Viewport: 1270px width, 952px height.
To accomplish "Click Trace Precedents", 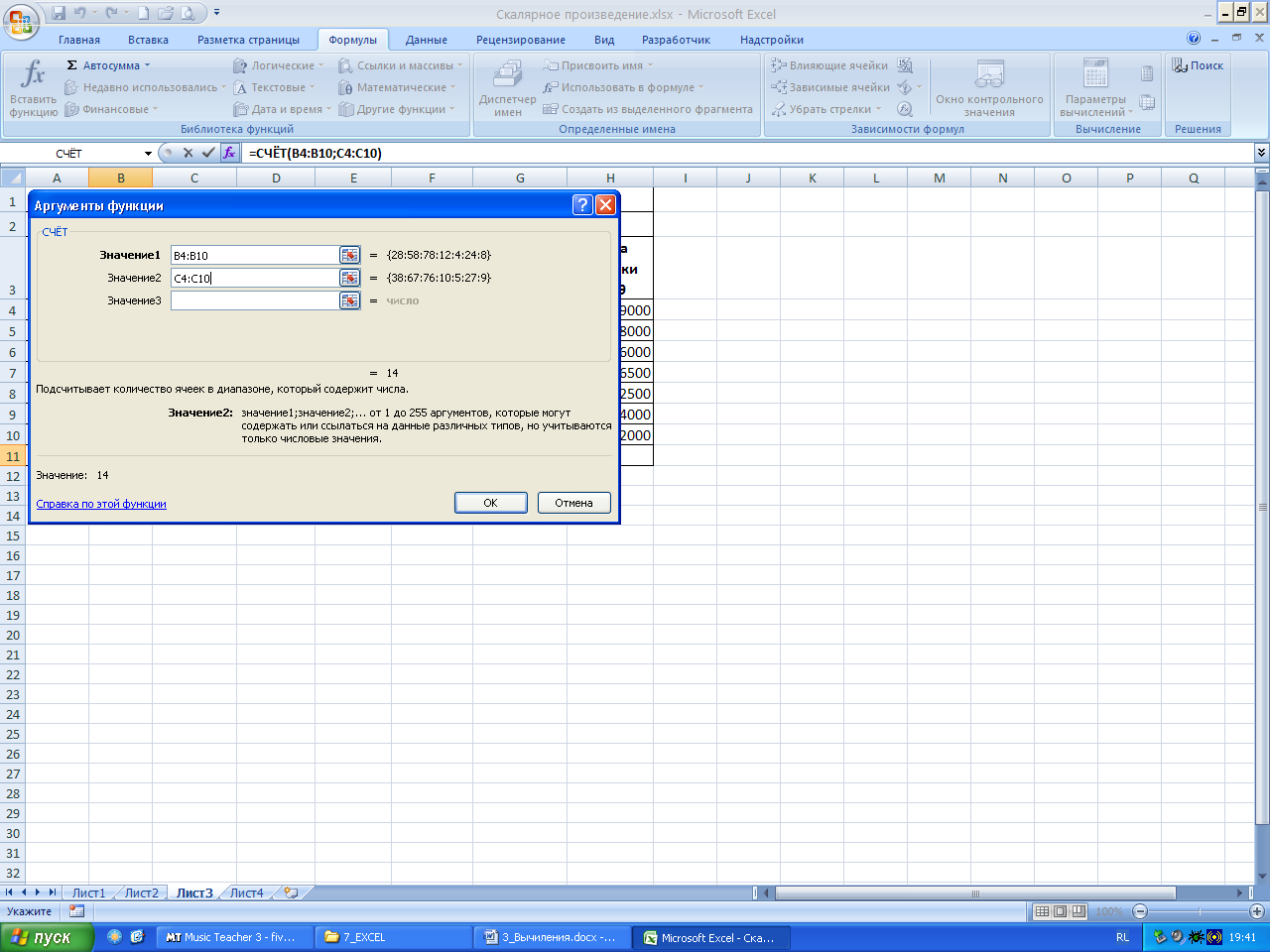I will click(x=829, y=65).
